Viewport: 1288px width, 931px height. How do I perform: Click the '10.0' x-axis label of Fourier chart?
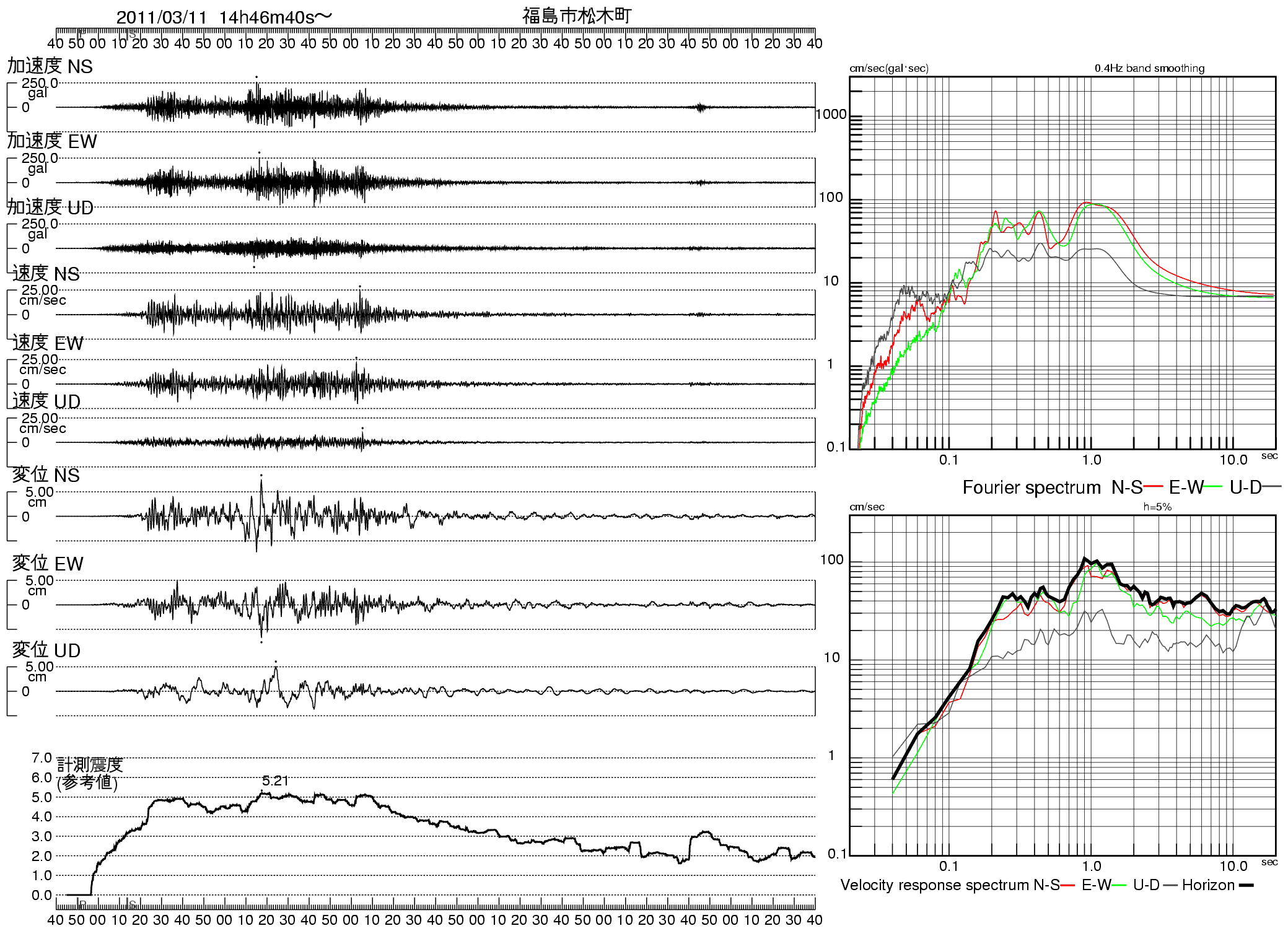tap(1233, 460)
